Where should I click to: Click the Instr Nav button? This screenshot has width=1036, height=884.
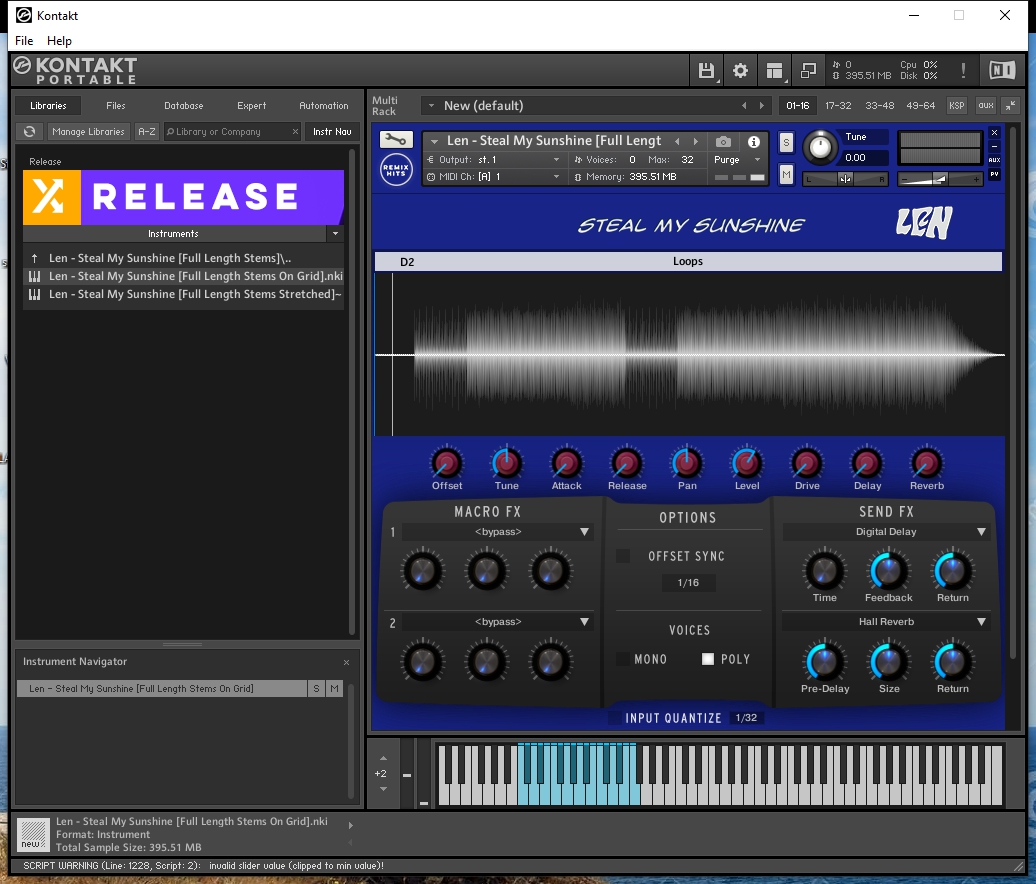332,131
